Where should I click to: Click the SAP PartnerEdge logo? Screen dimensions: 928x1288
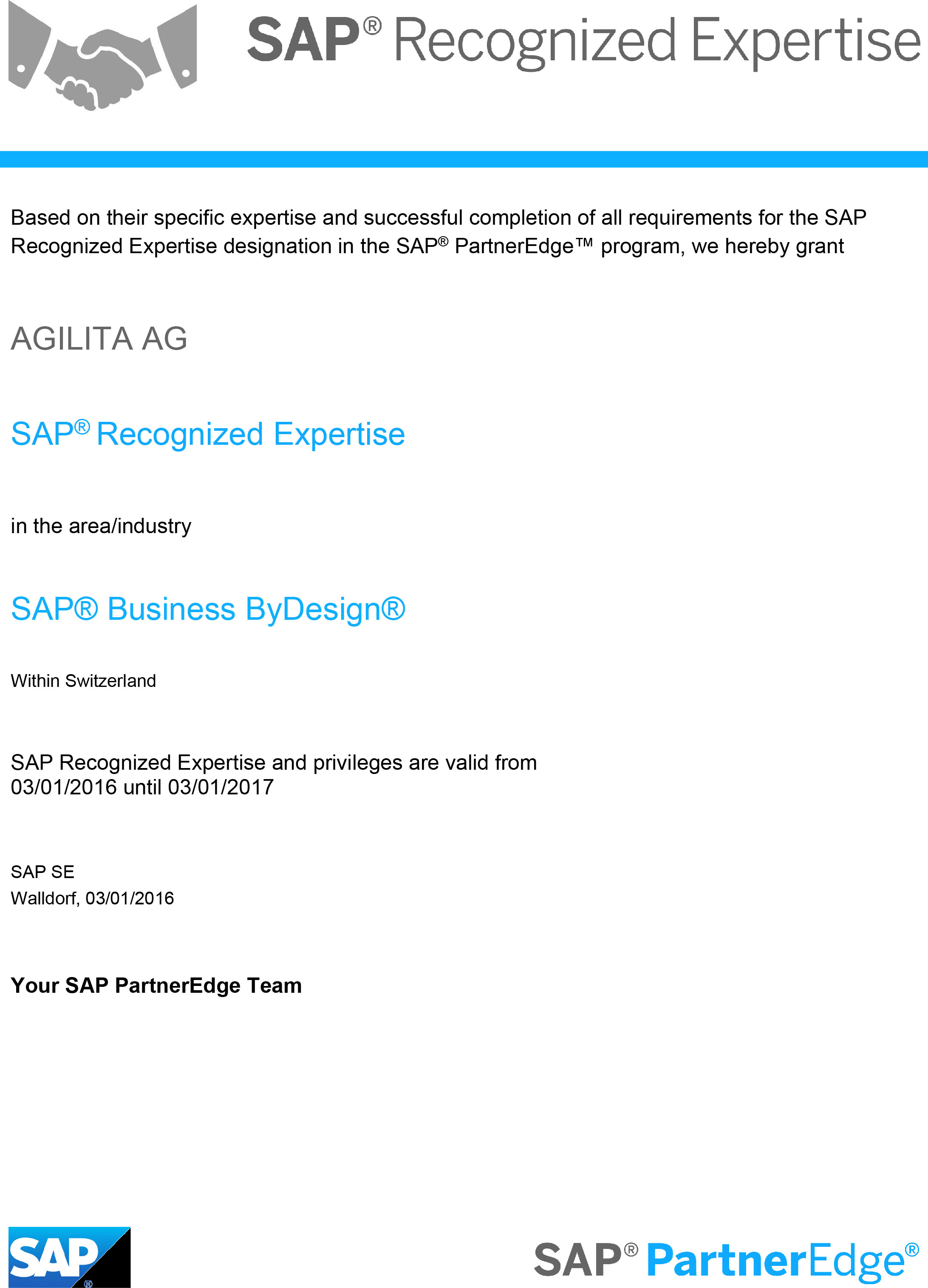pyautogui.click(x=727, y=1260)
